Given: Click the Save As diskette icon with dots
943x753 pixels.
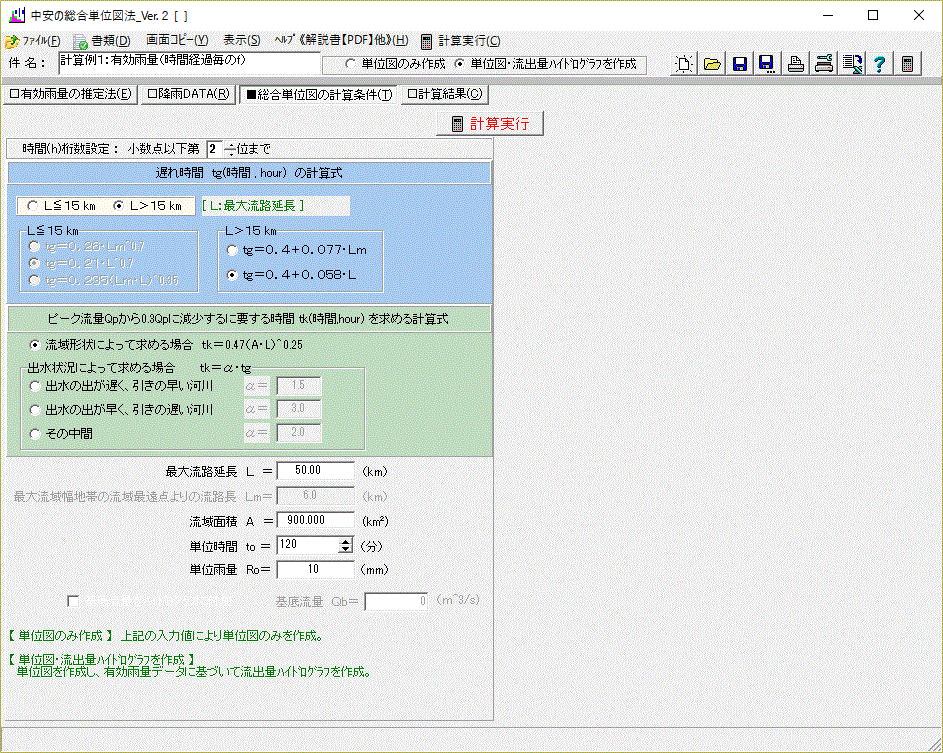Looking at the screenshot, I should click(766, 63).
